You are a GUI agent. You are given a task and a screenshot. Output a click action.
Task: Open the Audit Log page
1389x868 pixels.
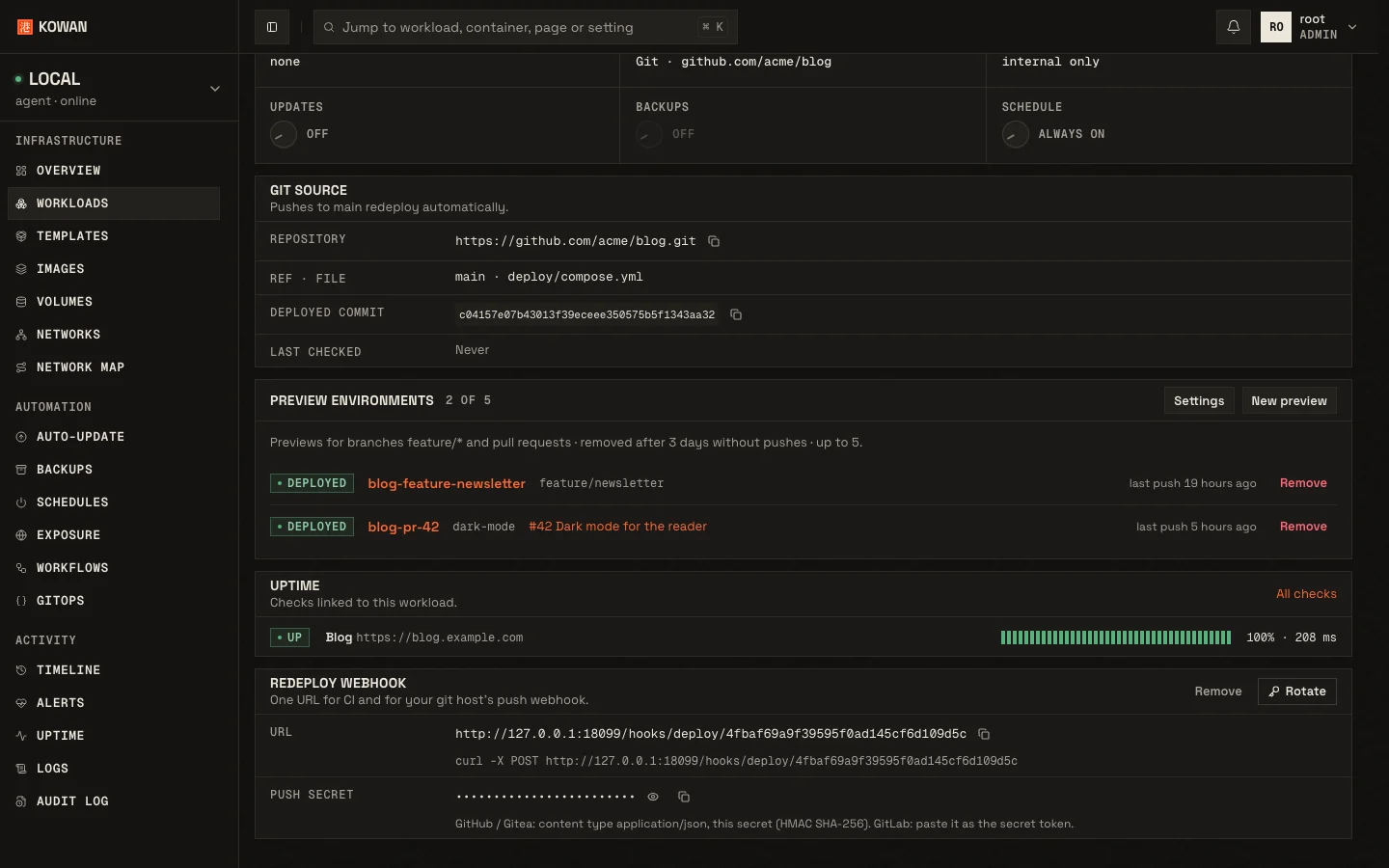(x=114, y=801)
